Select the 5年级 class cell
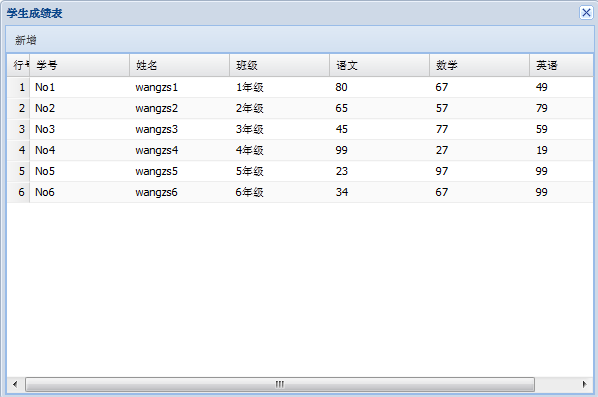 (x=280, y=171)
